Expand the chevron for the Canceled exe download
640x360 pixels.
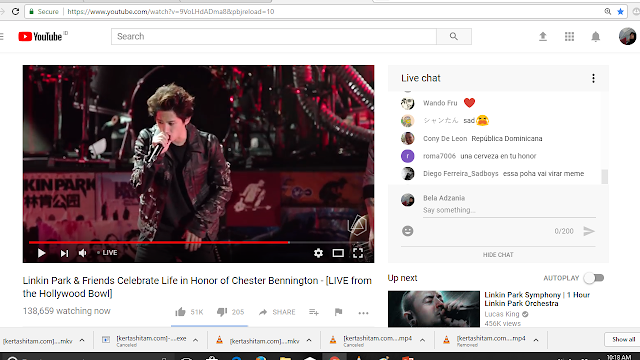point(196,340)
